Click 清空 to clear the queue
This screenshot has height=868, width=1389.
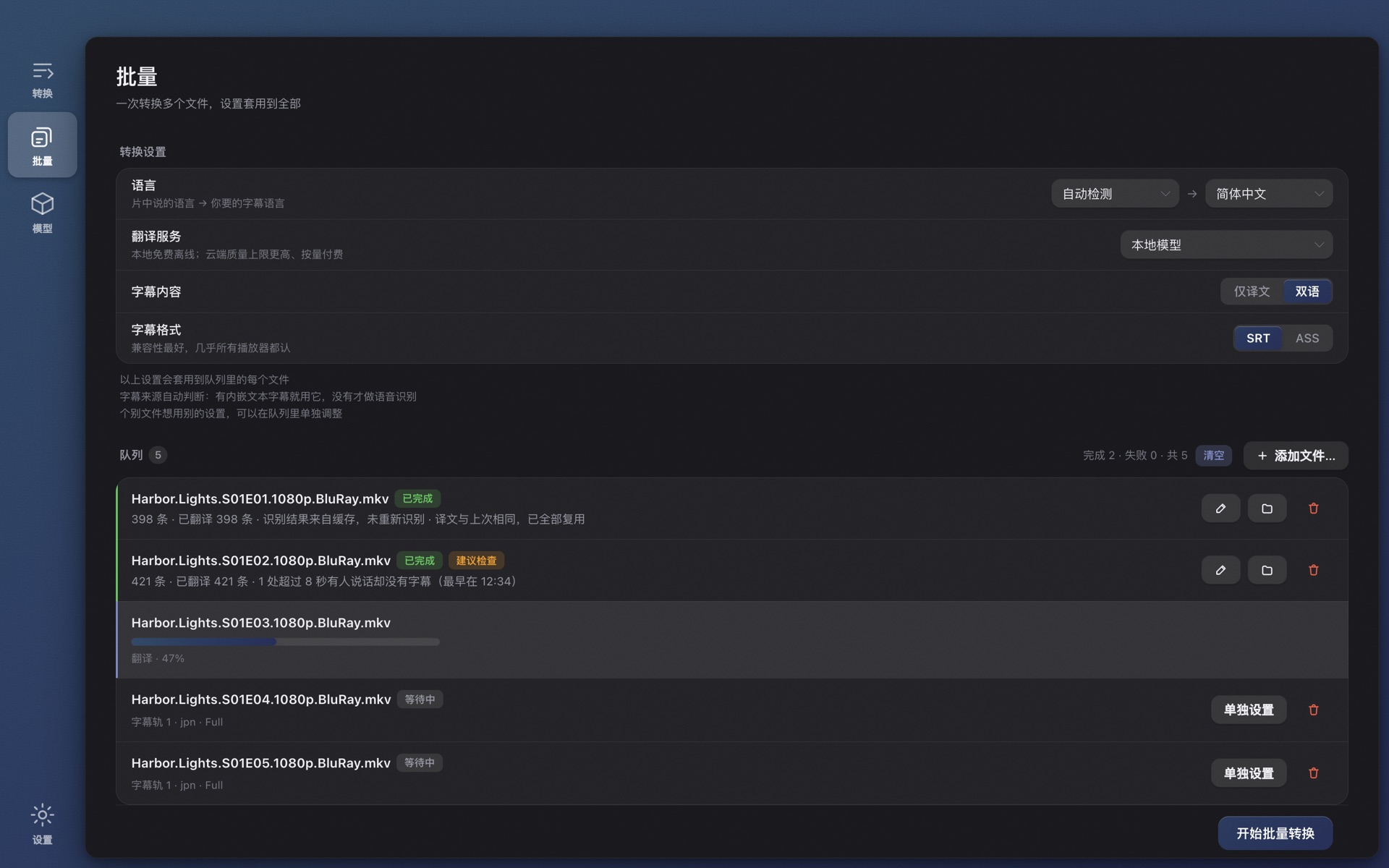point(1213,455)
